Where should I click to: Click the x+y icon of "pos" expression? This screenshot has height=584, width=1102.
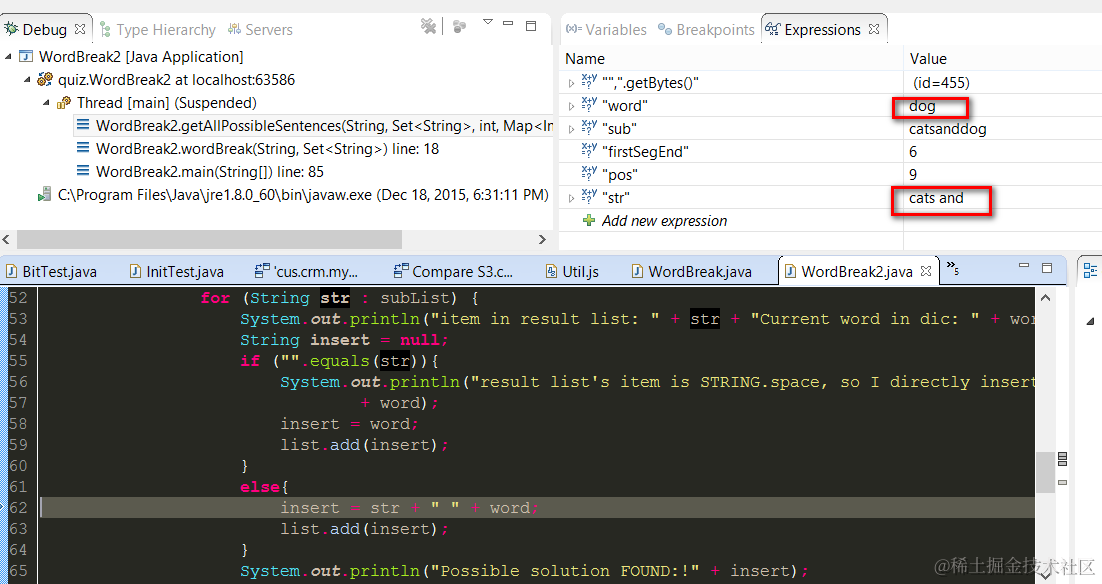coord(589,172)
